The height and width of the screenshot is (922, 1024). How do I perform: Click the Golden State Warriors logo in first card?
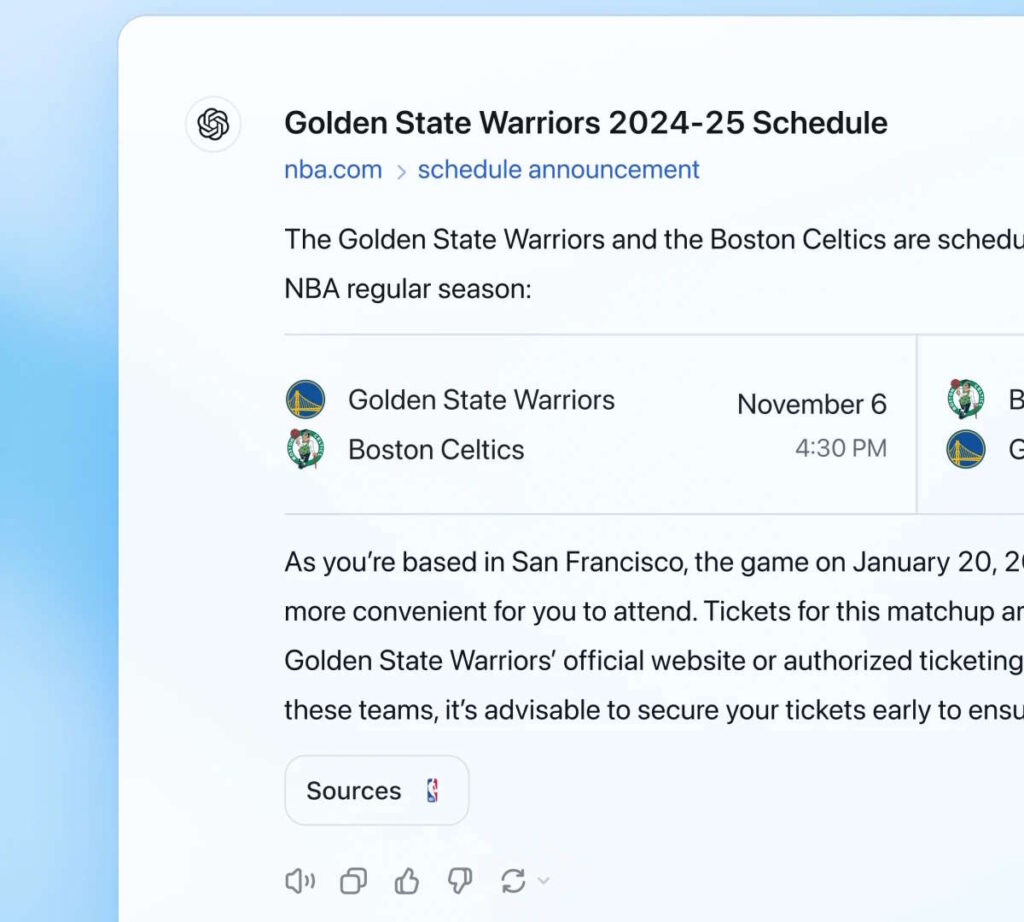(x=306, y=399)
